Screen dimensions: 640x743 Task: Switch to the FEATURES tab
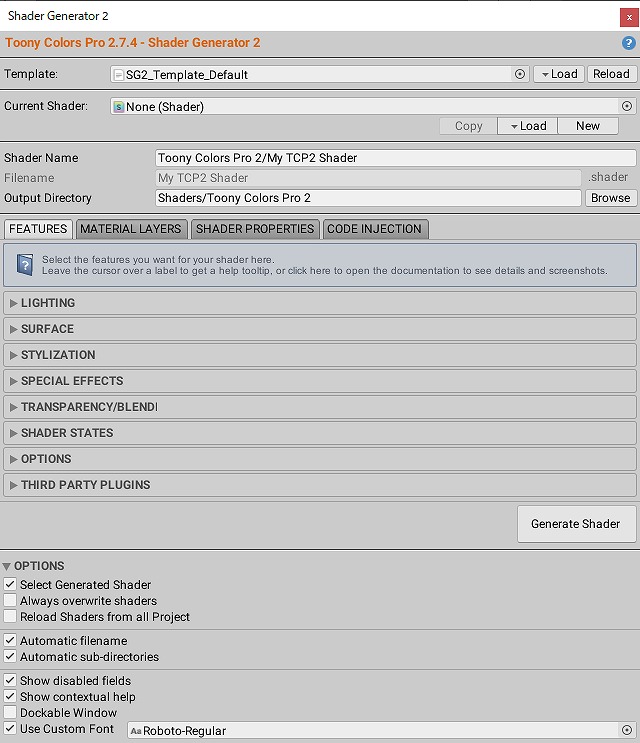pos(38,229)
